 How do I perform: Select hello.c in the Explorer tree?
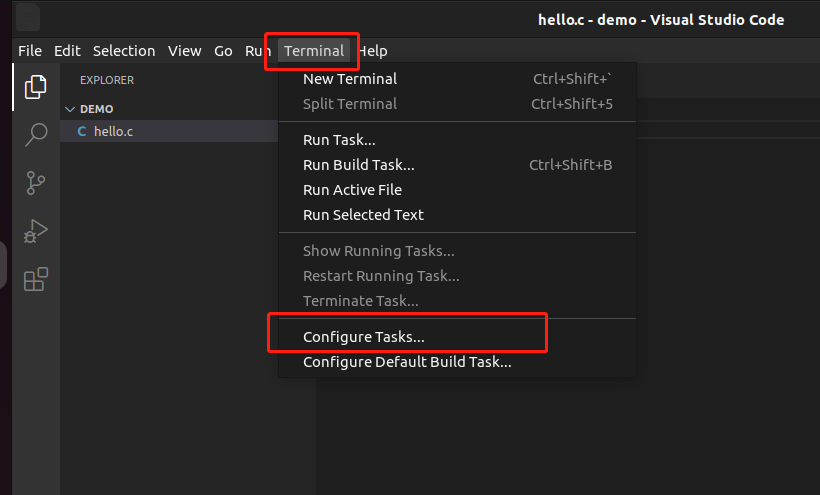113,131
